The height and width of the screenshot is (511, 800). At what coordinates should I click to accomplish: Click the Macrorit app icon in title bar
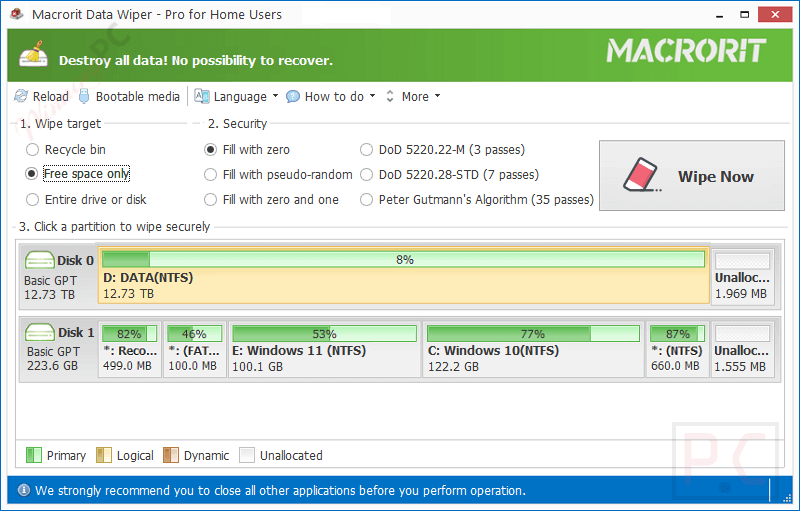17,14
